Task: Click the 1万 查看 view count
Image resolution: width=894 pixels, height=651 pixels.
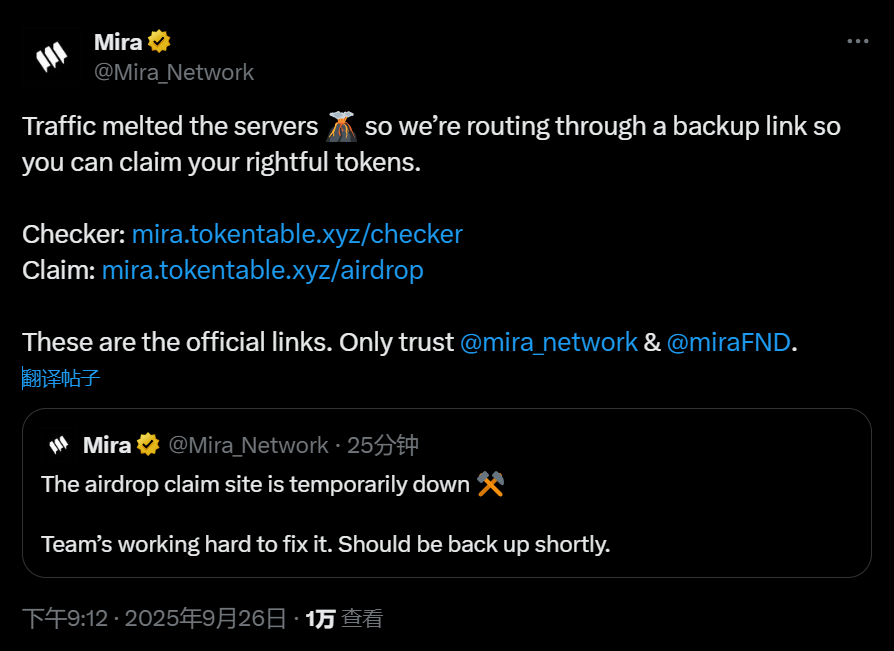Action: (x=344, y=619)
